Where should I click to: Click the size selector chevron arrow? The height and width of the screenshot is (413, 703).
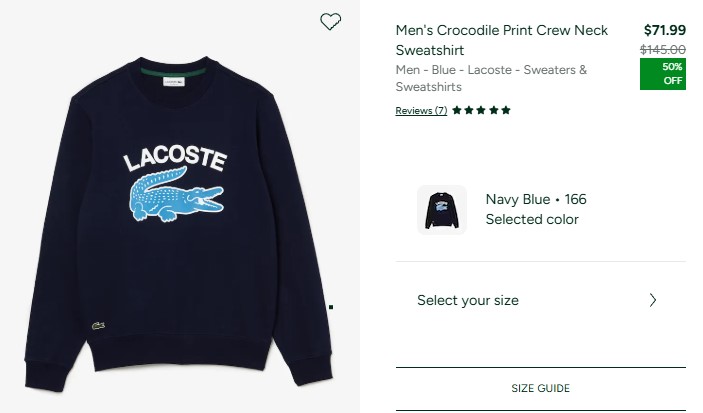[x=653, y=300]
